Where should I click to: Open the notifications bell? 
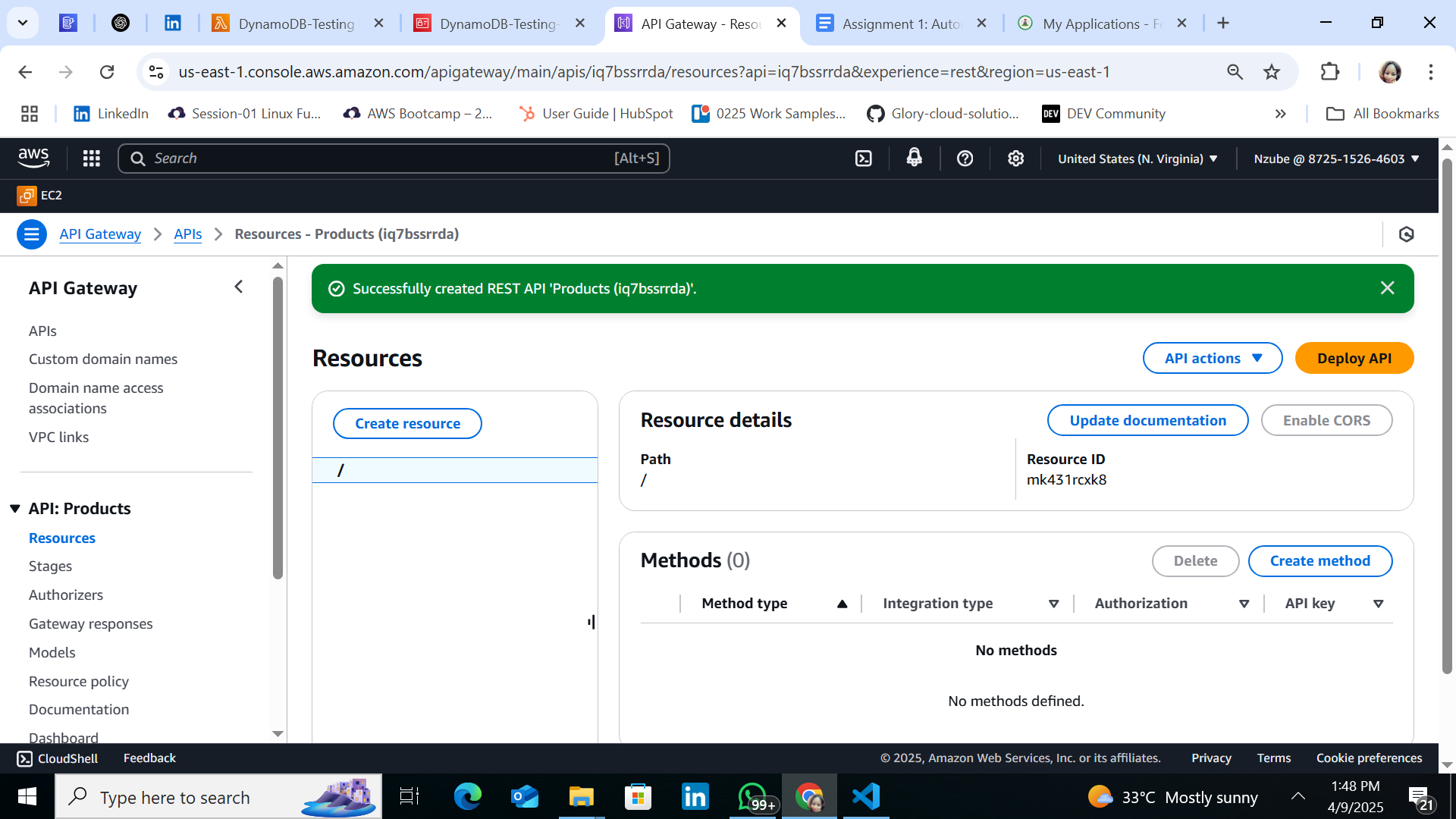(x=915, y=158)
